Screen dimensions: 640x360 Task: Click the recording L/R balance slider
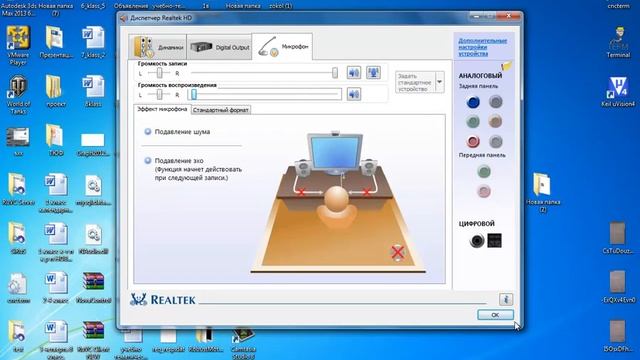tap(159, 73)
